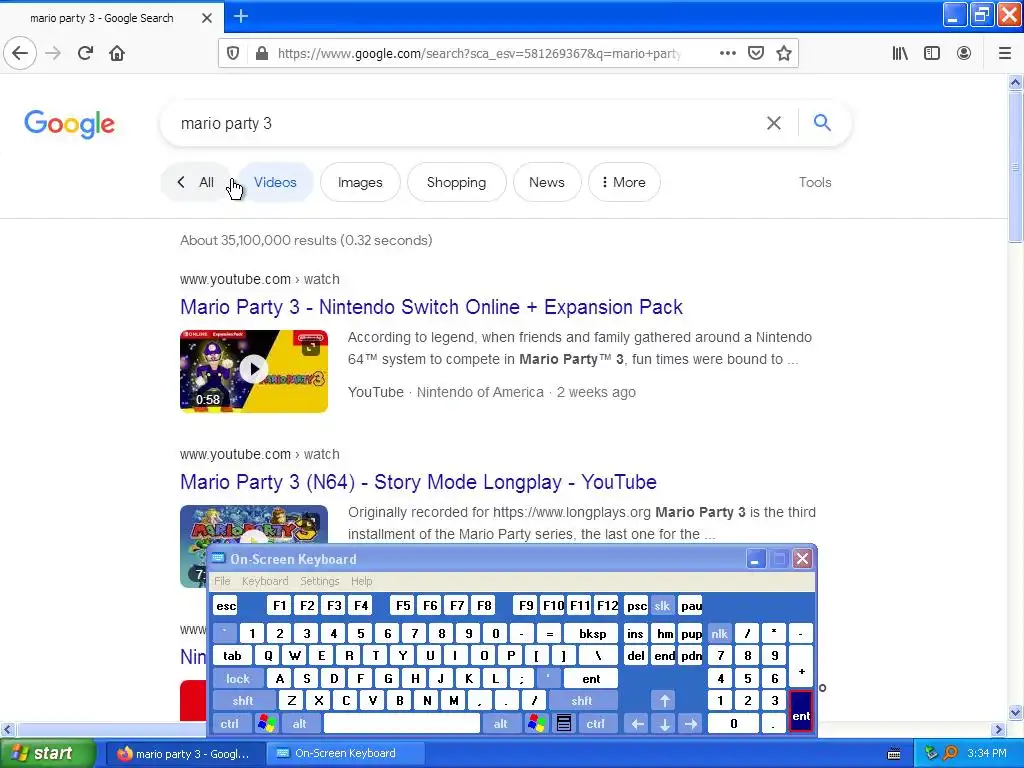Open On-Screen Keyboard File menu
Viewport: 1024px width, 768px height.
[222, 581]
